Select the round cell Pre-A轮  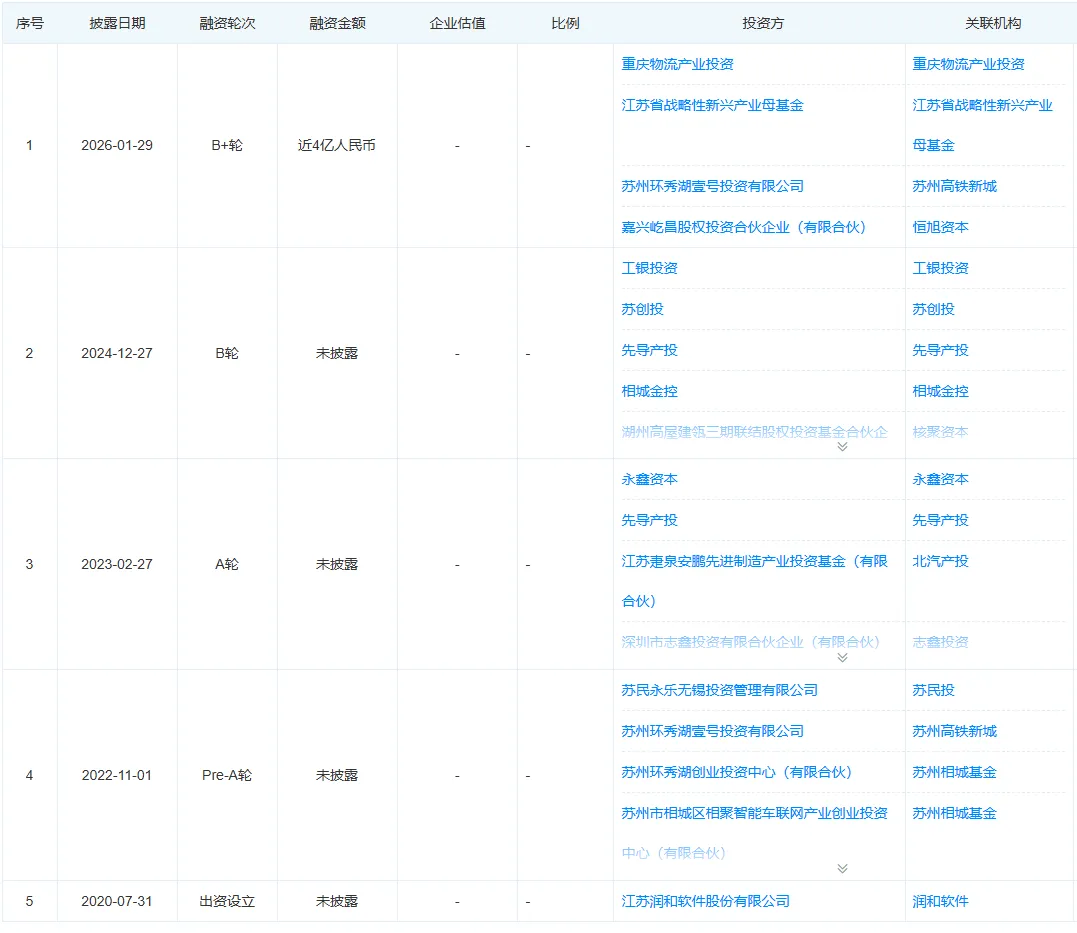click(x=227, y=776)
